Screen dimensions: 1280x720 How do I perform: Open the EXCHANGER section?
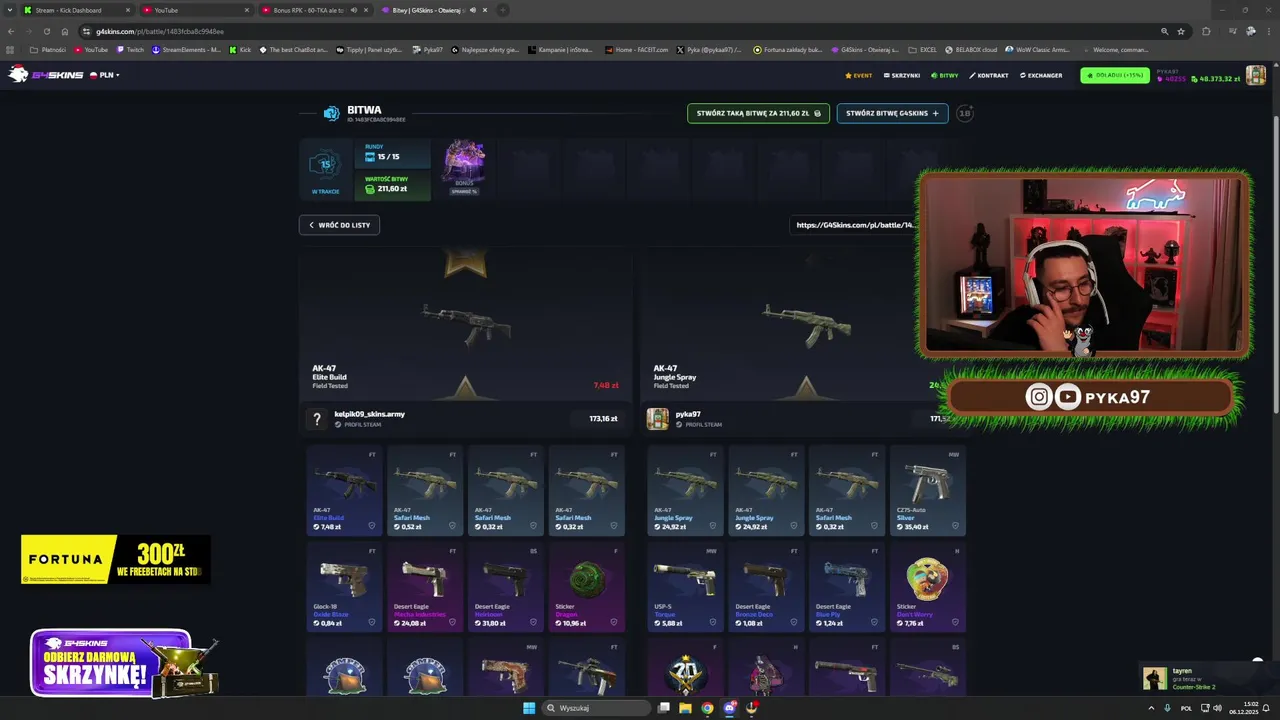pyautogui.click(x=1041, y=75)
